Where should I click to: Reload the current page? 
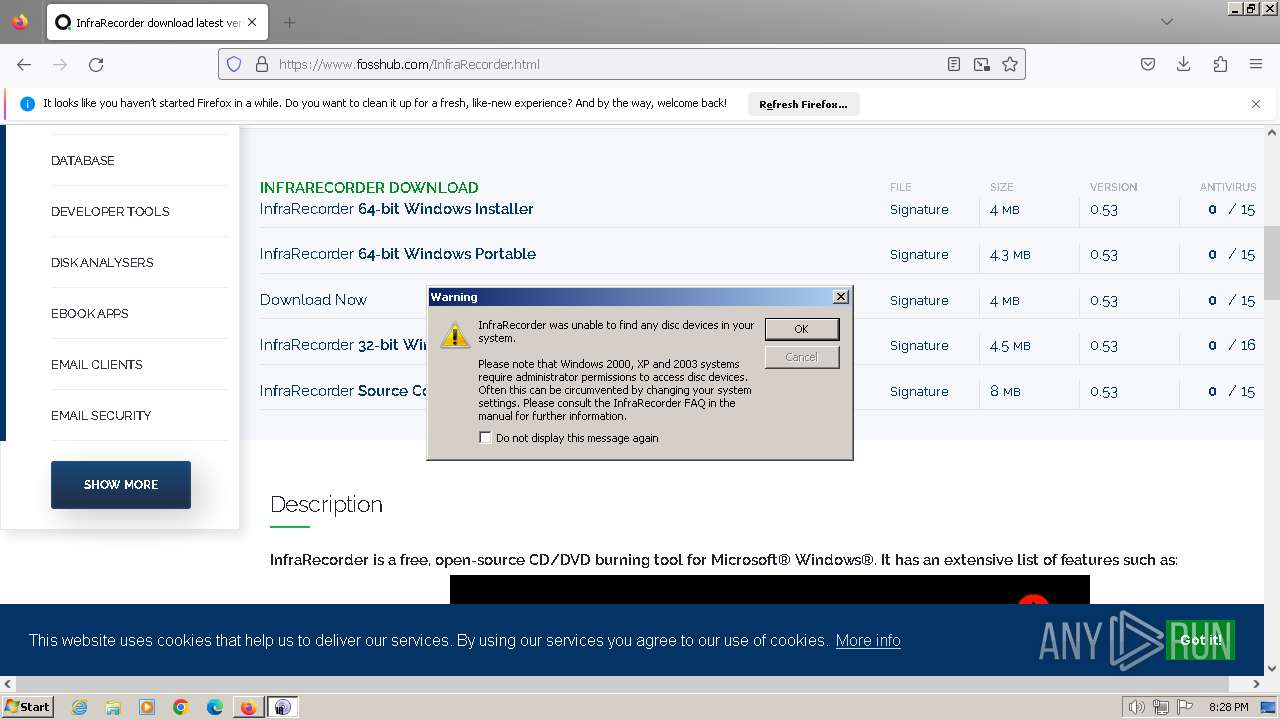pyautogui.click(x=96, y=64)
